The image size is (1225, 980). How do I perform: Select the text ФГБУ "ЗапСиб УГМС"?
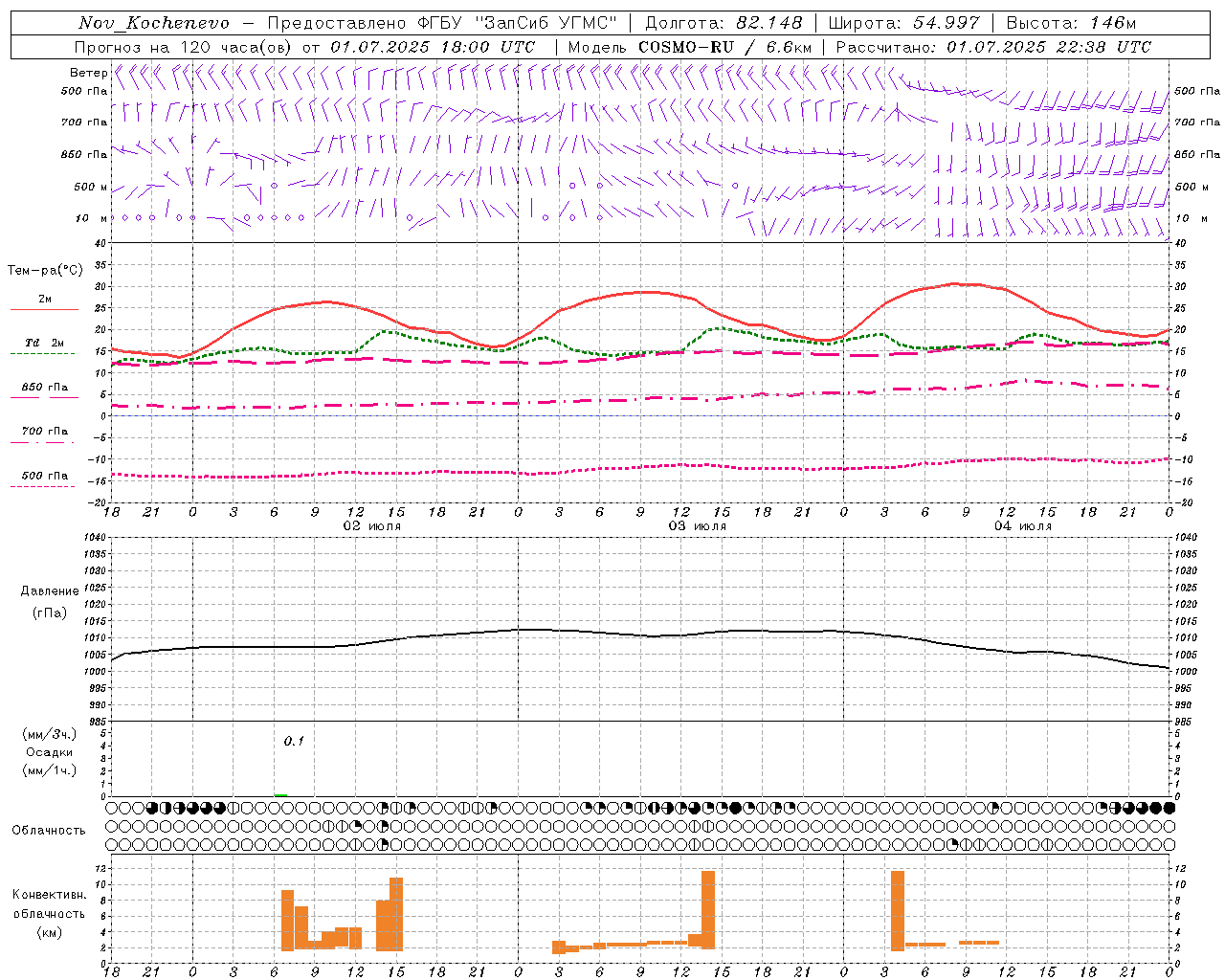pyautogui.click(x=518, y=23)
